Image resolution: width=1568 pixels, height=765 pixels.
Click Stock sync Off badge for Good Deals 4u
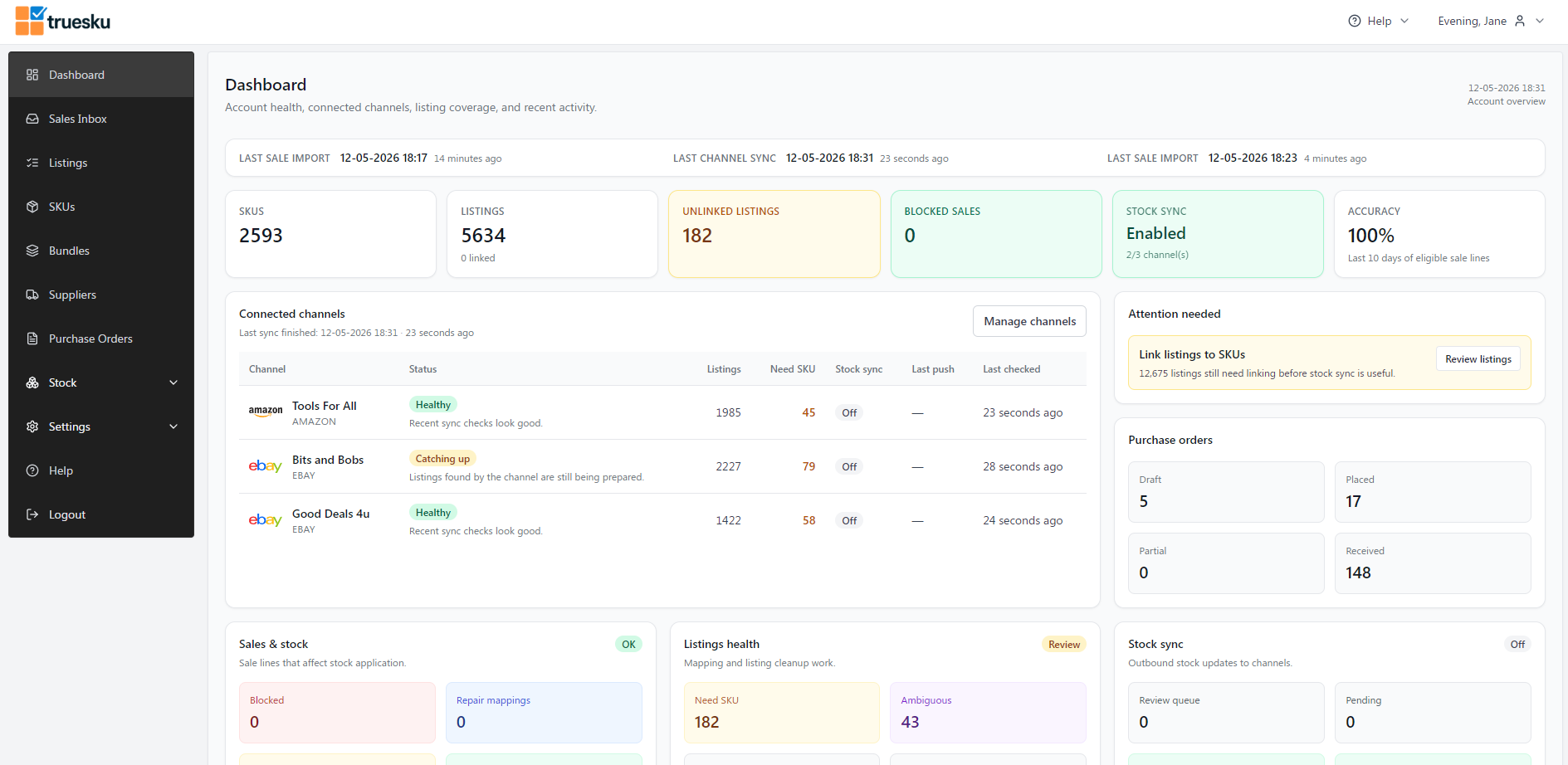coord(849,520)
